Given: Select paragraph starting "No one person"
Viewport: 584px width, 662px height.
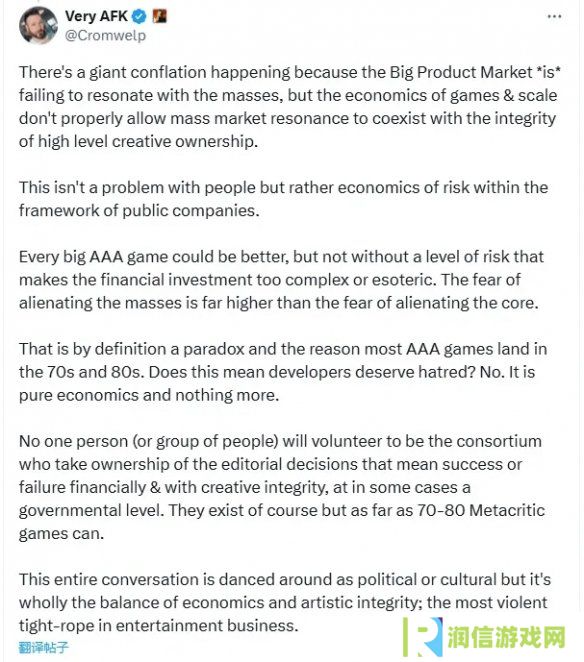Looking at the screenshot, I should [282, 487].
